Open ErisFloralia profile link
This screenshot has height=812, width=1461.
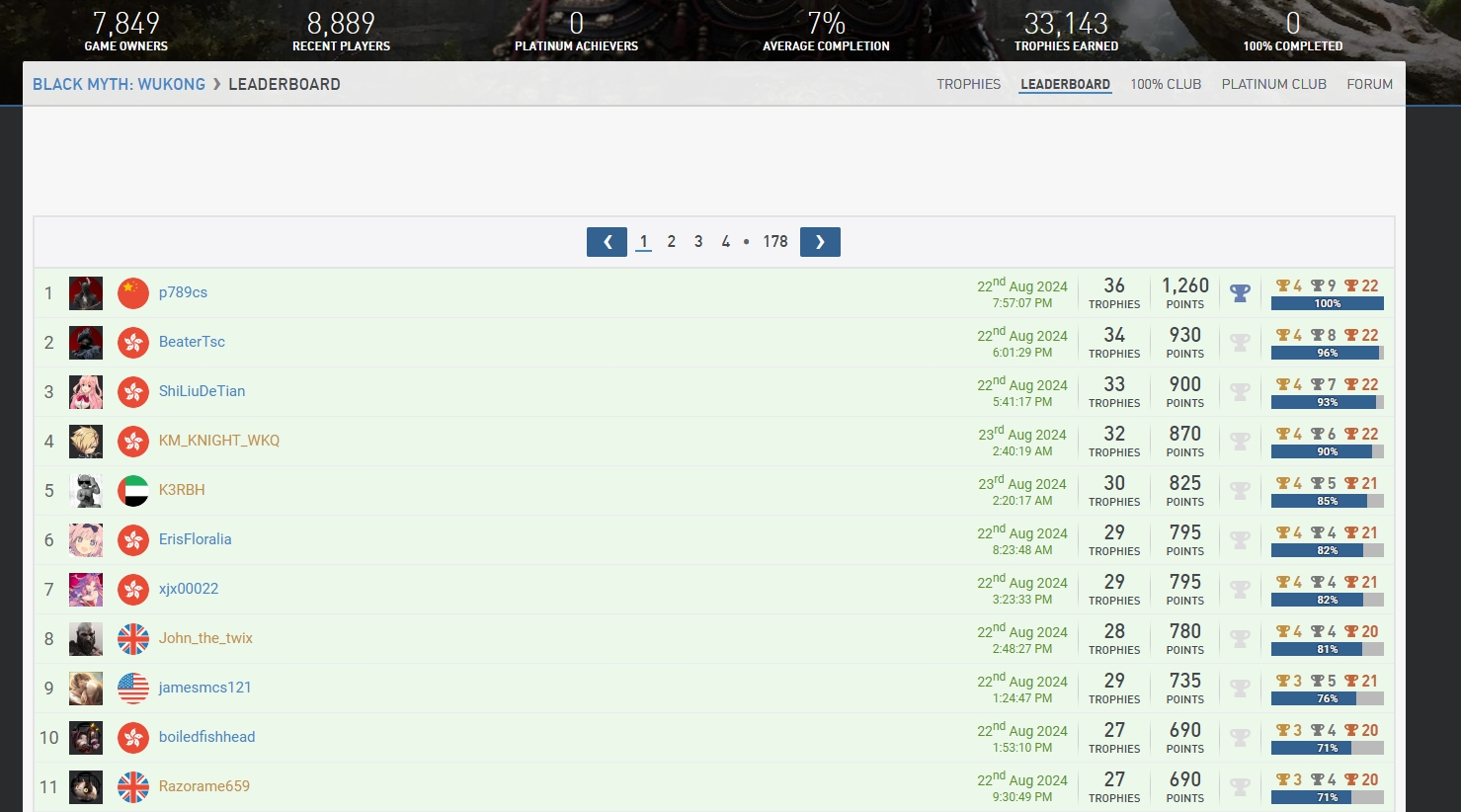(195, 539)
